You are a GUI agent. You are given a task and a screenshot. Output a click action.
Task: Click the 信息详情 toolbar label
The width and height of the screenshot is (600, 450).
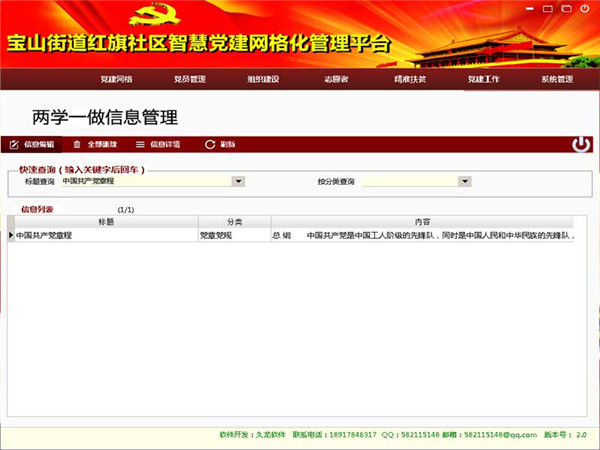[x=165, y=144]
